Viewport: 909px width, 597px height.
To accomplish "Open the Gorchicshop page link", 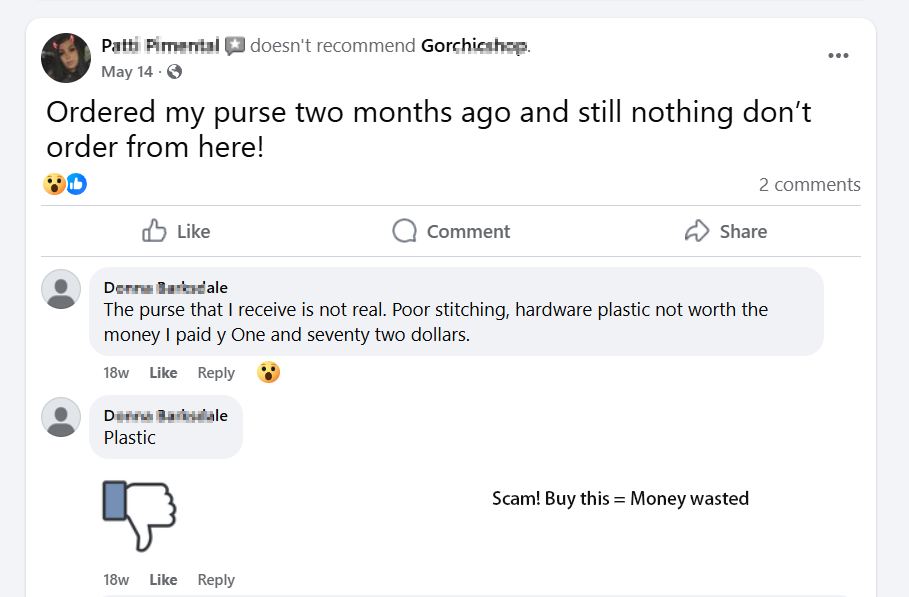I will coord(474,45).
